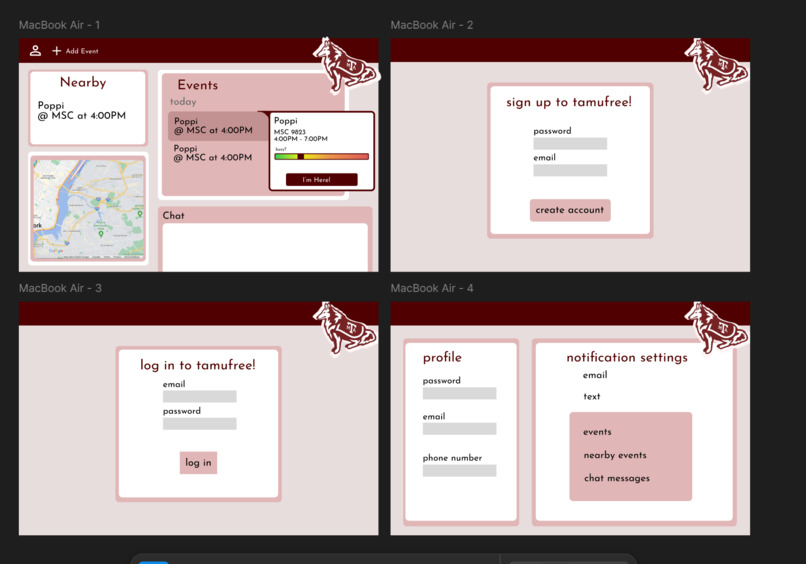Select the MacBook Air - 3 frame label
The width and height of the screenshot is (806, 564).
[x=60, y=288]
